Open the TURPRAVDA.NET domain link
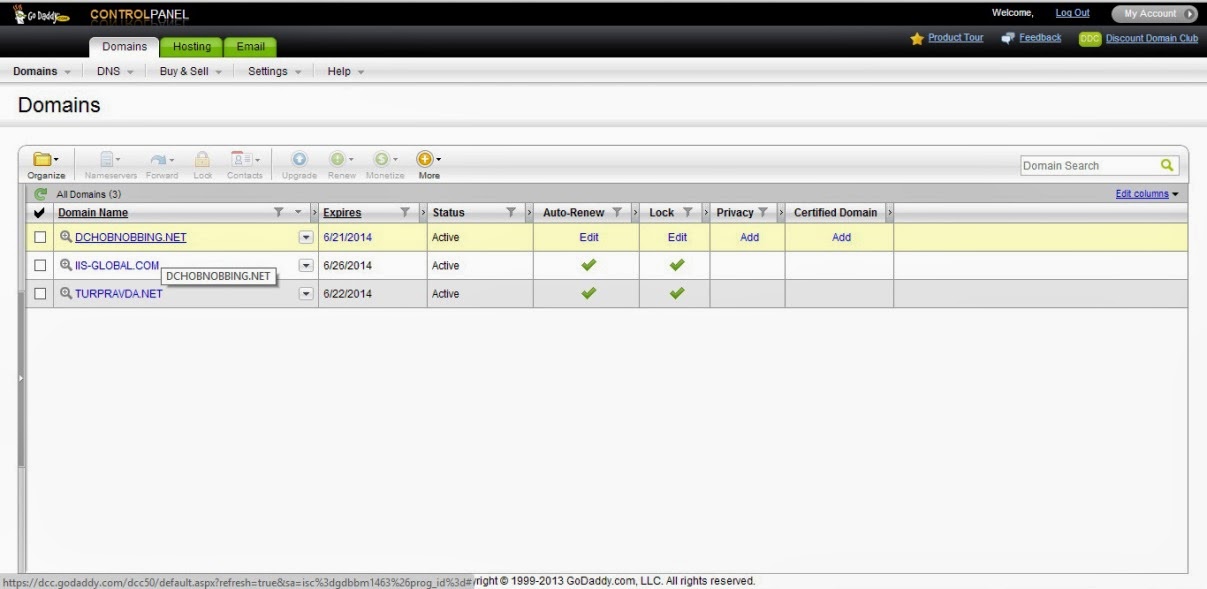Screen dimensions: 1207x589 click(118, 294)
